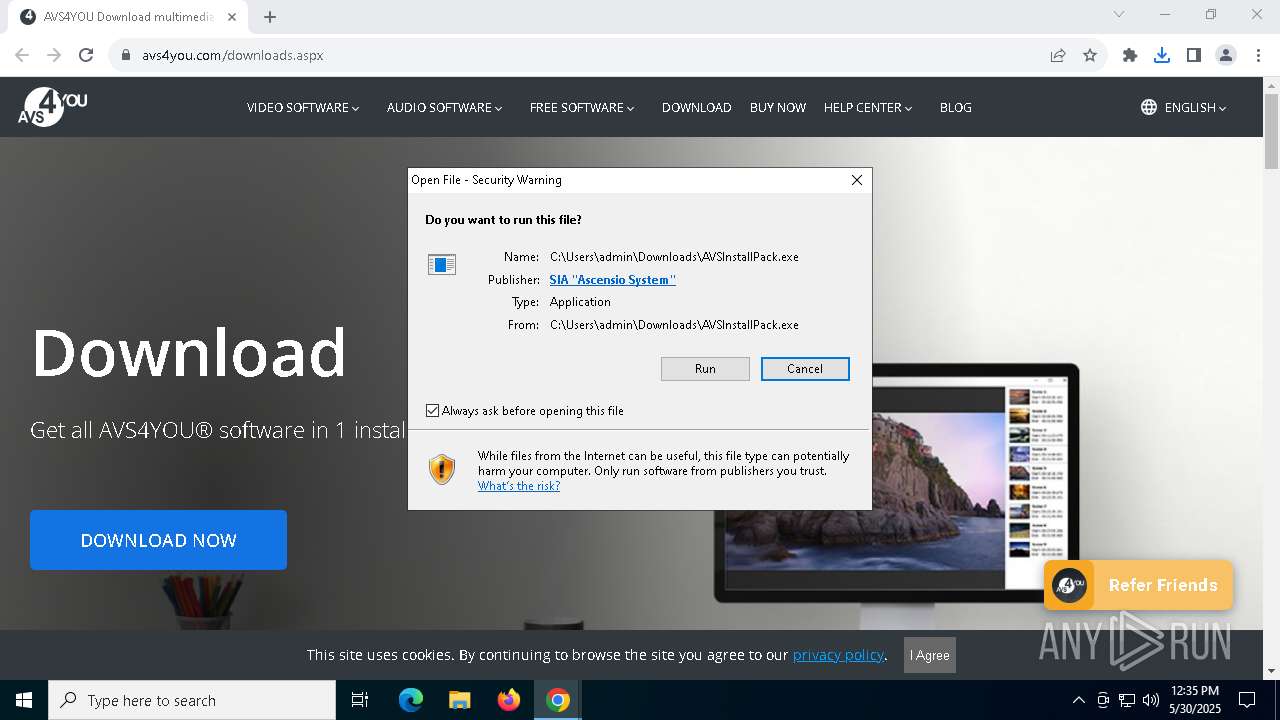This screenshot has height=720, width=1280.
Task: Open the DOWNLOAD menu item
Action: click(697, 107)
